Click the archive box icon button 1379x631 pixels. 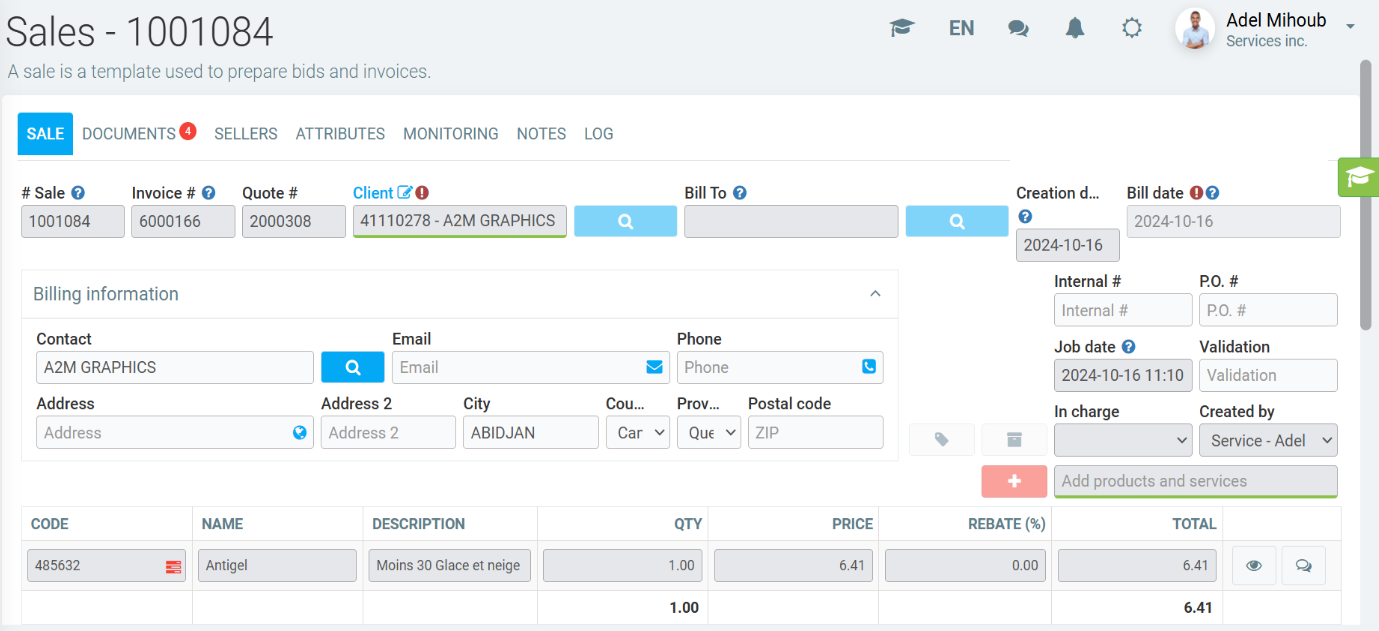1014,440
